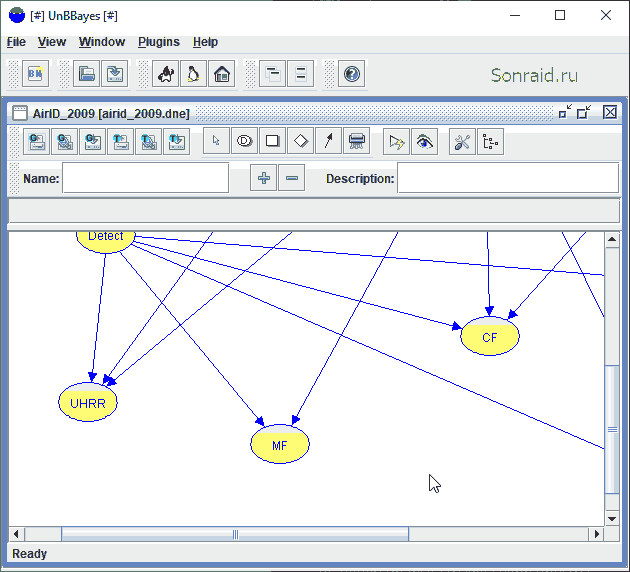Select the Metal look-and-feel icon
The height and width of the screenshot is (572, 630).
(x=166, y=74)
